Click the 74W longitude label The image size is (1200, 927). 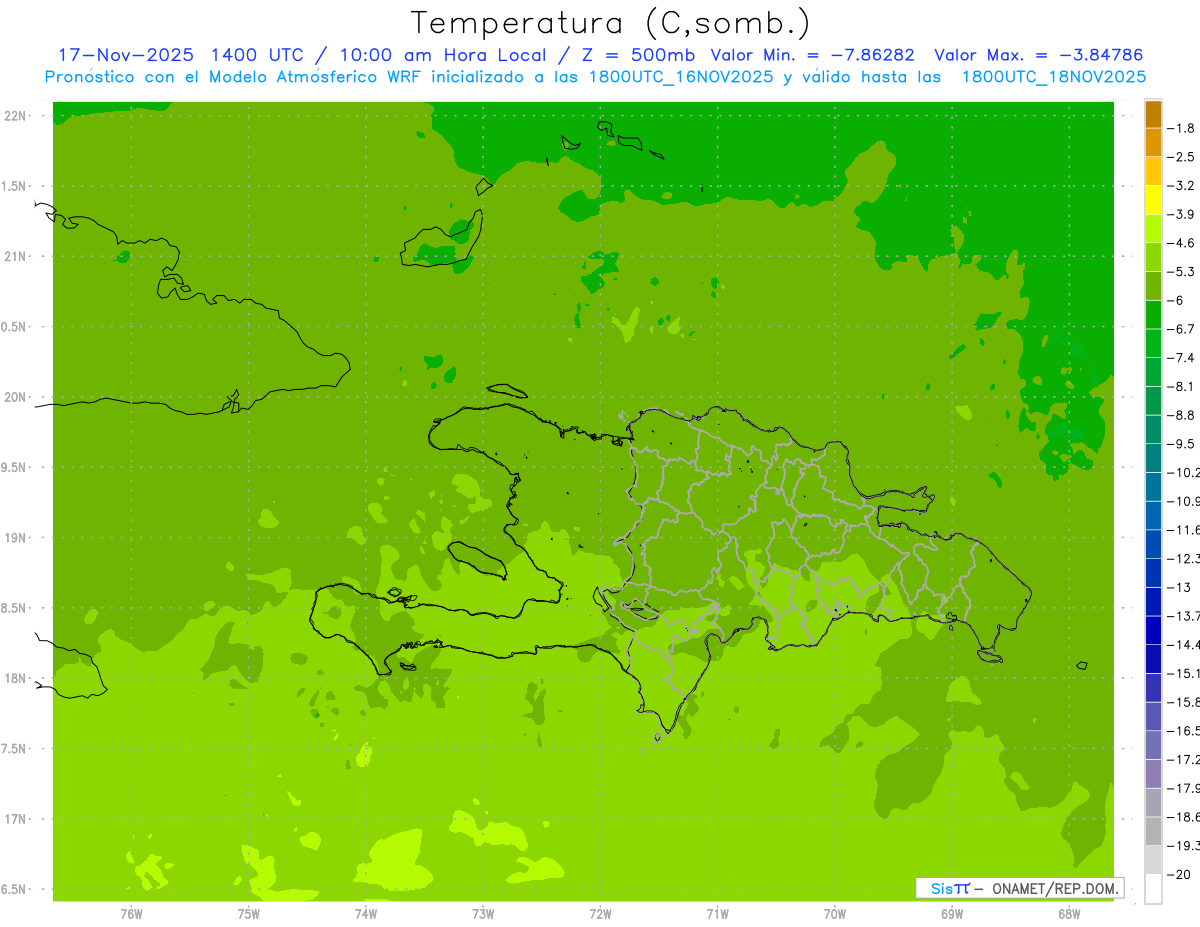pos(365,914)
